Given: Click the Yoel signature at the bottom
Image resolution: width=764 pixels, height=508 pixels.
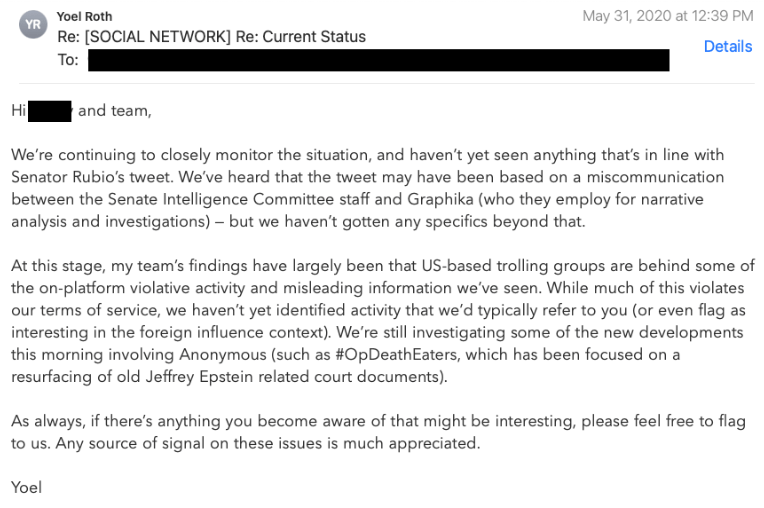Looking at the screenshot, I should pyautogui.click(x=27, y=487).
